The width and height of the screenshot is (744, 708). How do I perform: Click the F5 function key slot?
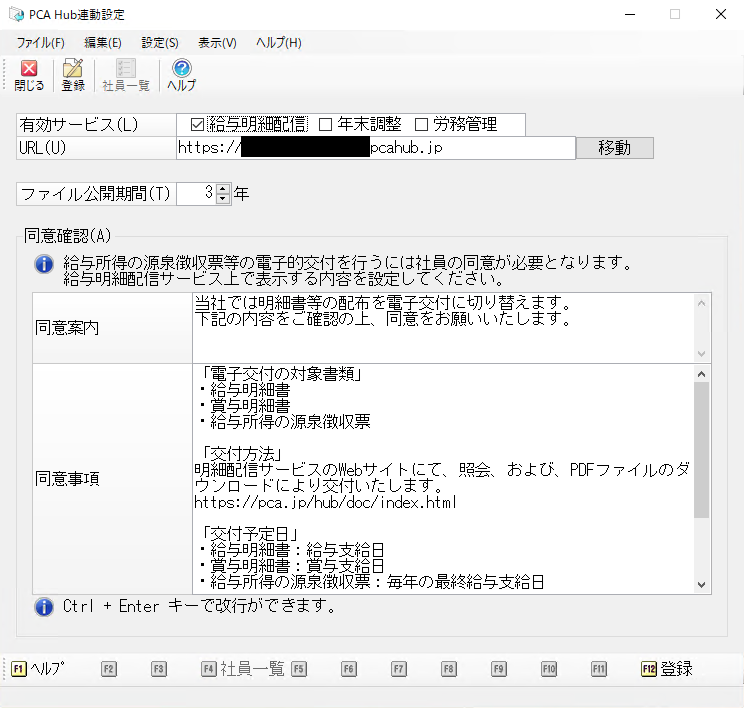299,669
